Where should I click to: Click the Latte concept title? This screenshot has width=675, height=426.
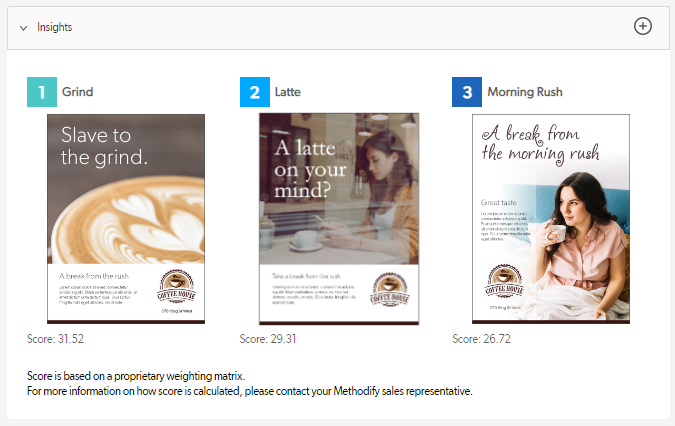[287, 92]
